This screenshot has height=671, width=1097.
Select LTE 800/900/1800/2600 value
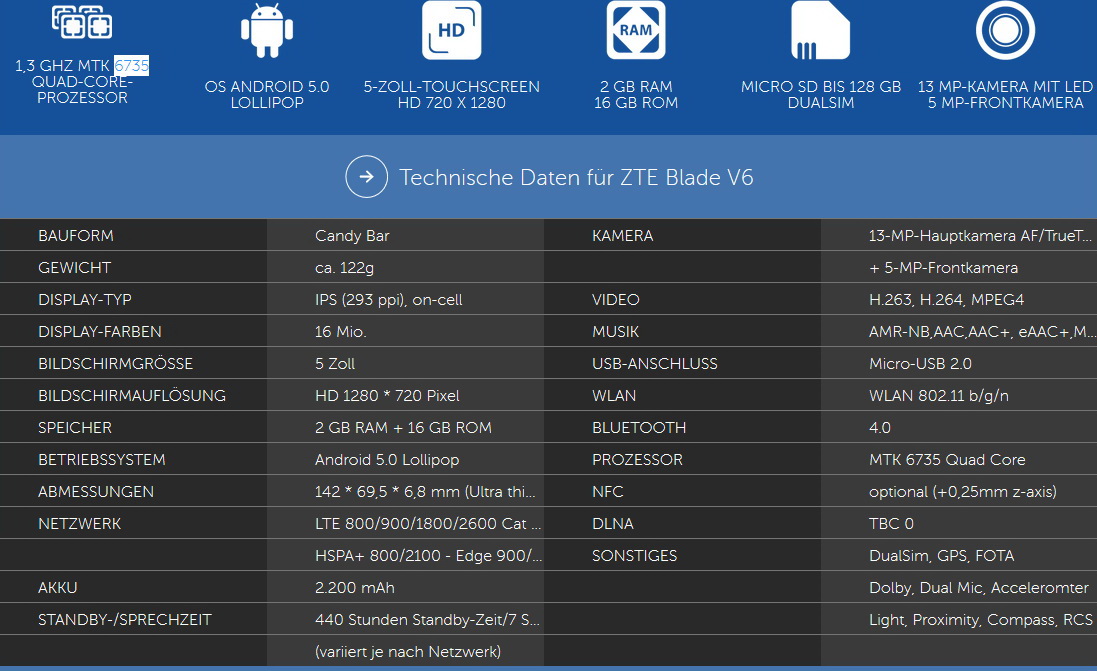(427, 524)
